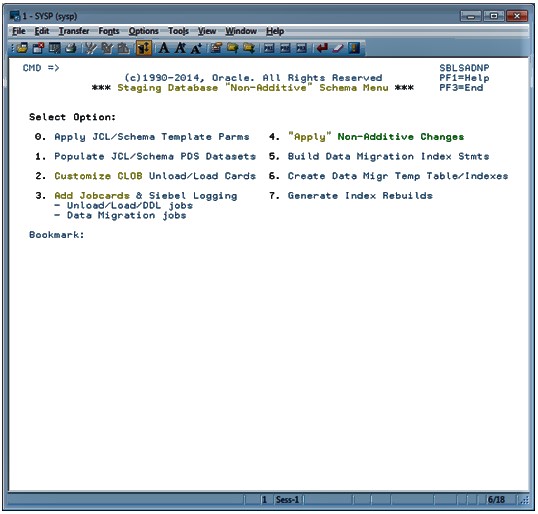This screenshot has height=514, width=538.
Task: Click the Bookmark: field
Action: [x=57, y=235]
